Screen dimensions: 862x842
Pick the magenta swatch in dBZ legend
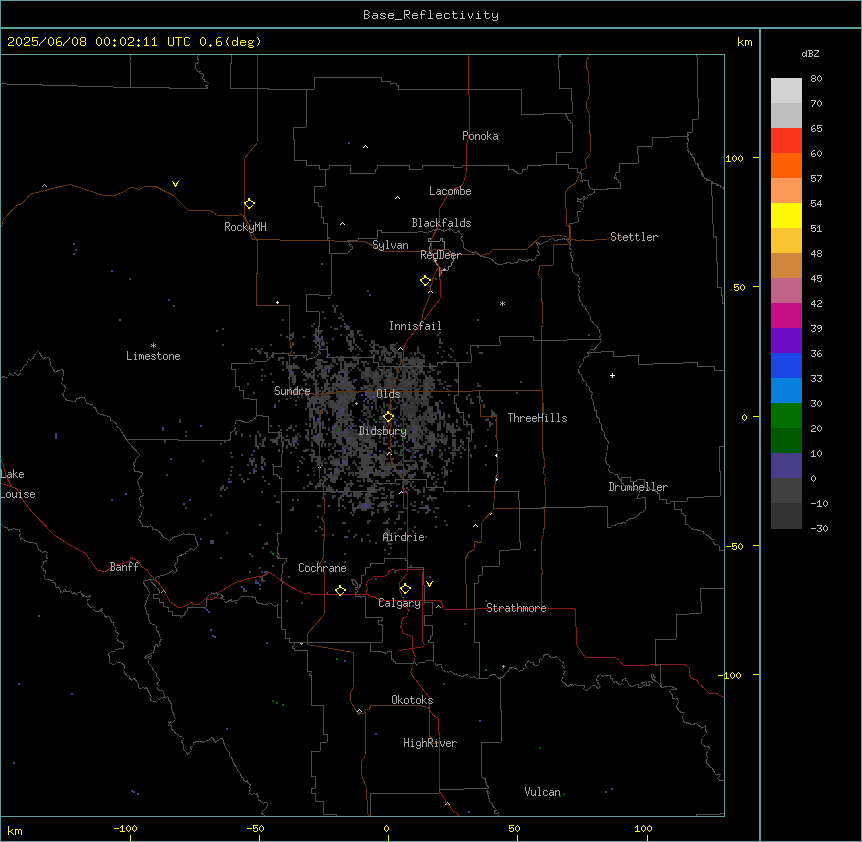pyautogui.click(x=786, y=315)
